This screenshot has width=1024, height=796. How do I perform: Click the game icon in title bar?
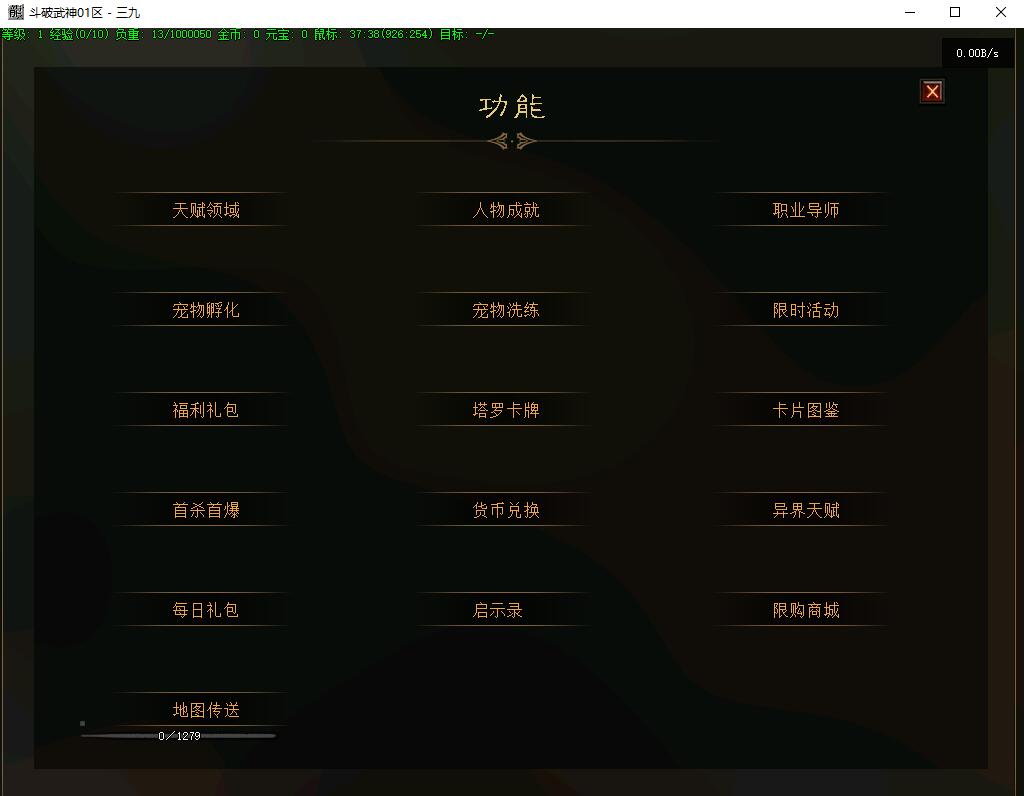point(15,12)
